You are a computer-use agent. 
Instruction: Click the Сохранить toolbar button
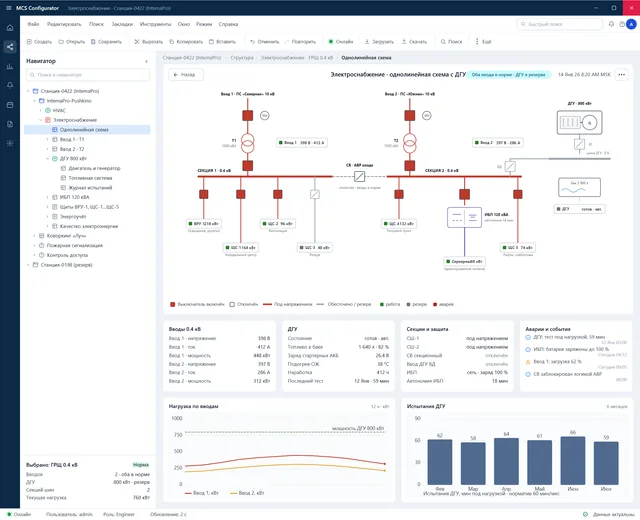tap(106, 42)
